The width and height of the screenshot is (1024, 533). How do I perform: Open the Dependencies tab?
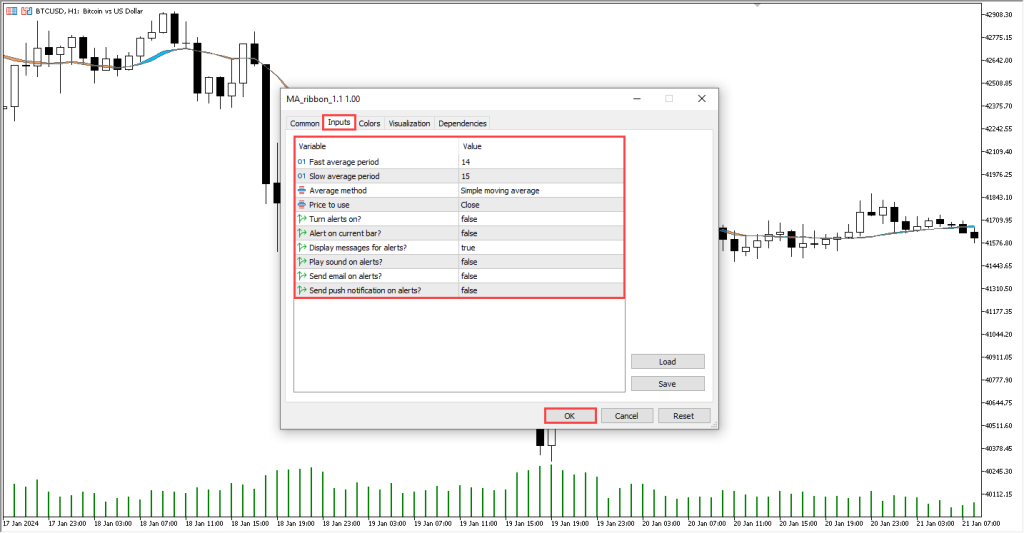[462, 123]
